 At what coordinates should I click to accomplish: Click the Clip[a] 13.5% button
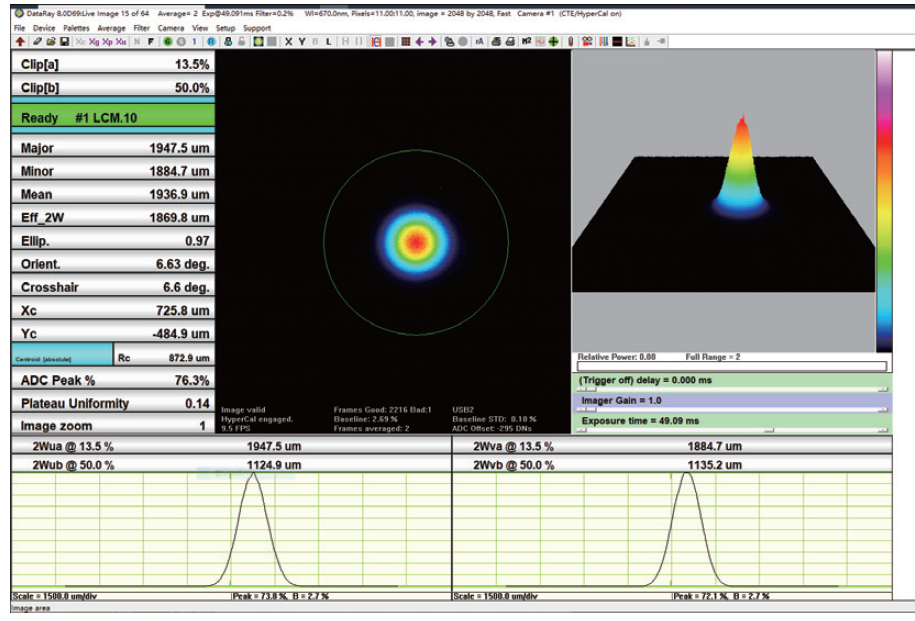click(113, 64)
